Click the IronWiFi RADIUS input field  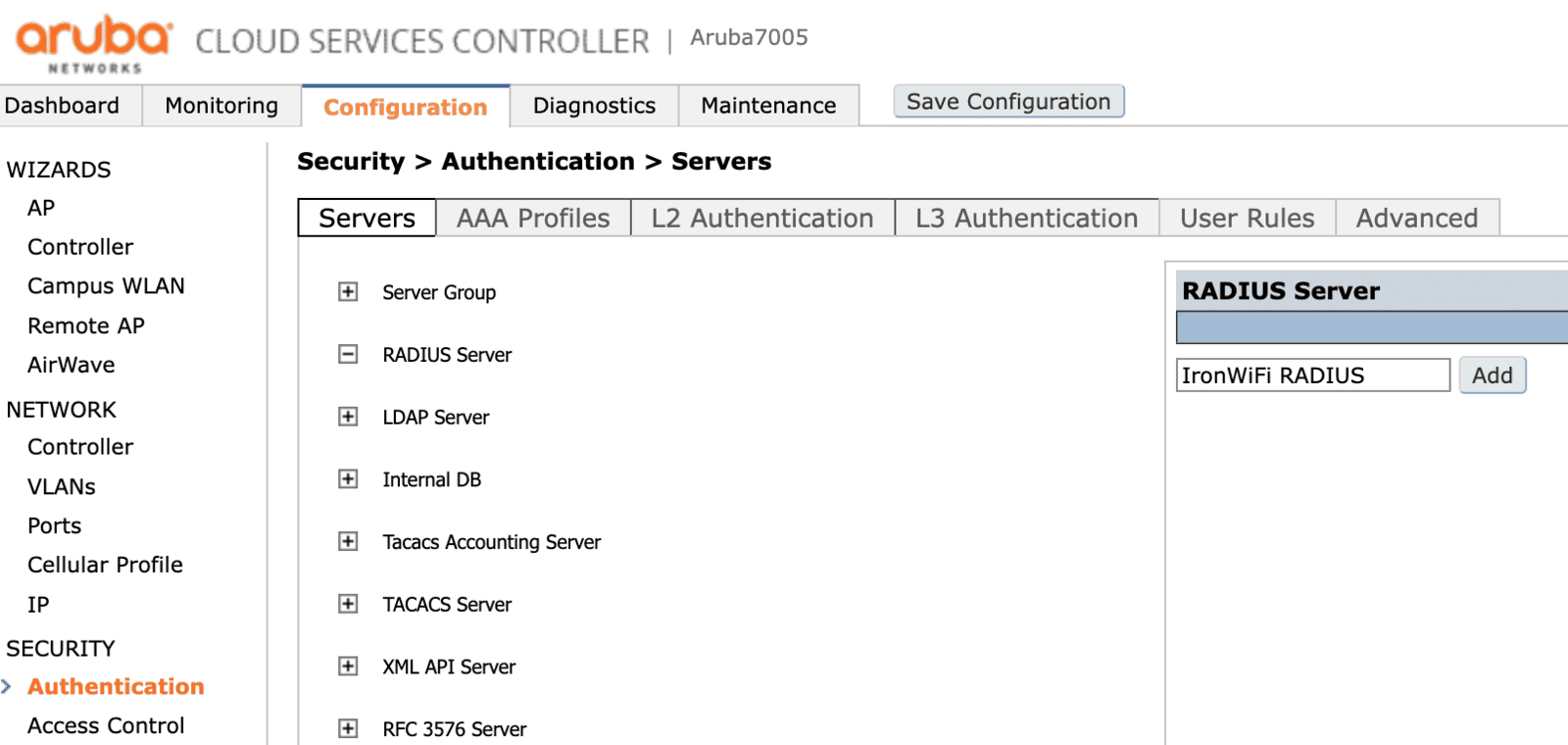tap(1313, 375)
